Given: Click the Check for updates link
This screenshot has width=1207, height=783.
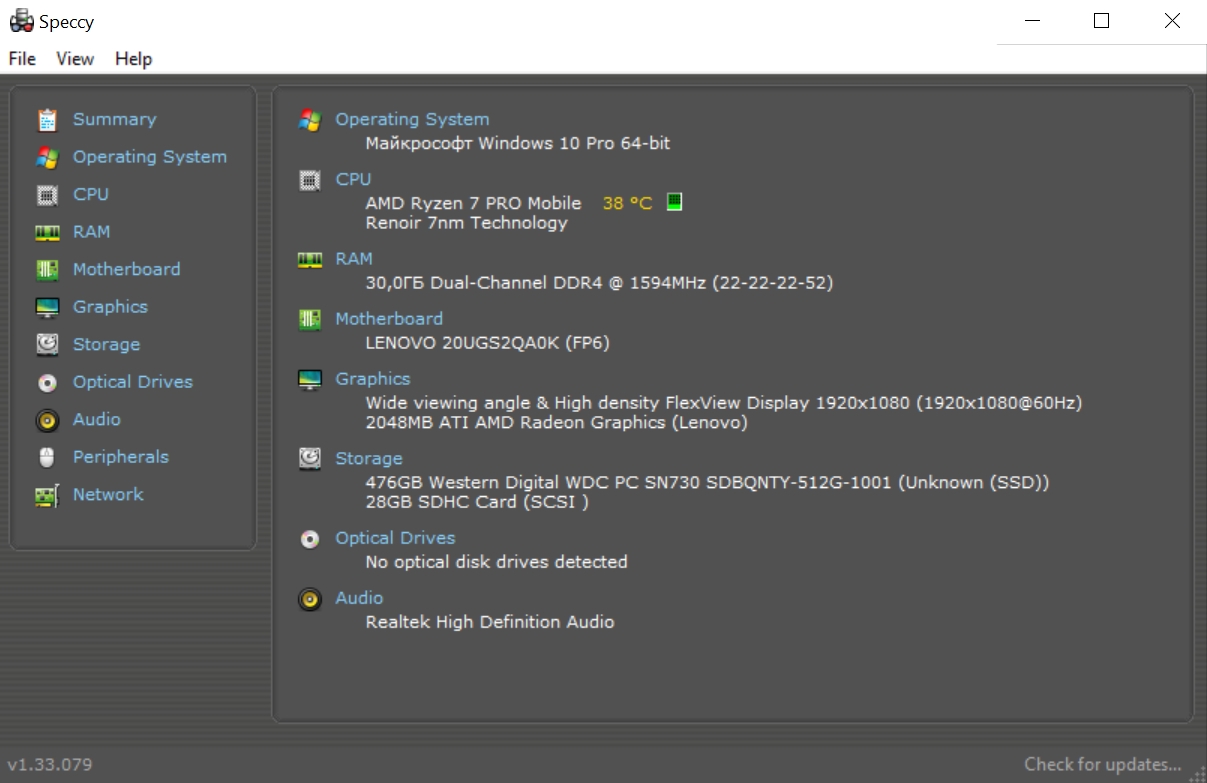Looking at the screenshot, I should click(1102, 764).
